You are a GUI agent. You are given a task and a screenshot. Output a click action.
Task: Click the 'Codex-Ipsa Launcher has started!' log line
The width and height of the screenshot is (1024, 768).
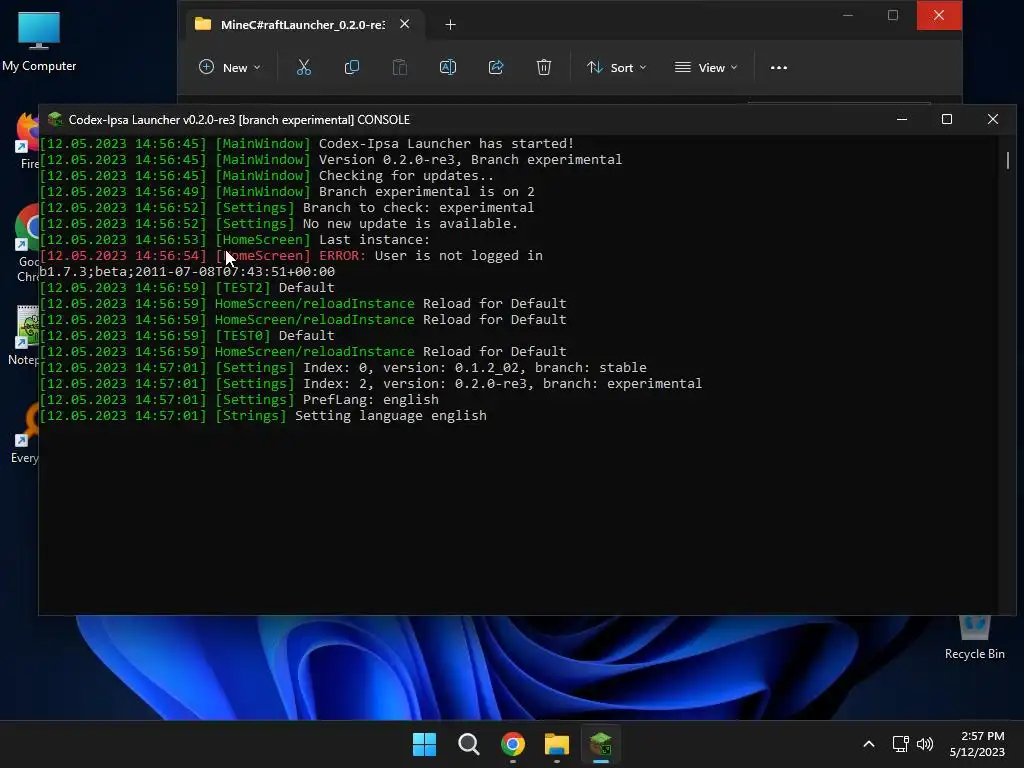click(307, 144)
